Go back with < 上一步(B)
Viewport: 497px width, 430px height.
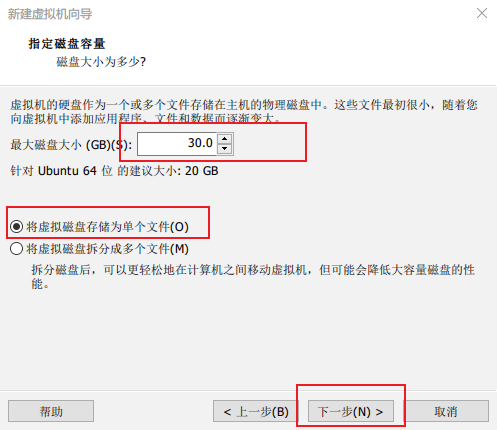coord(256,411)
